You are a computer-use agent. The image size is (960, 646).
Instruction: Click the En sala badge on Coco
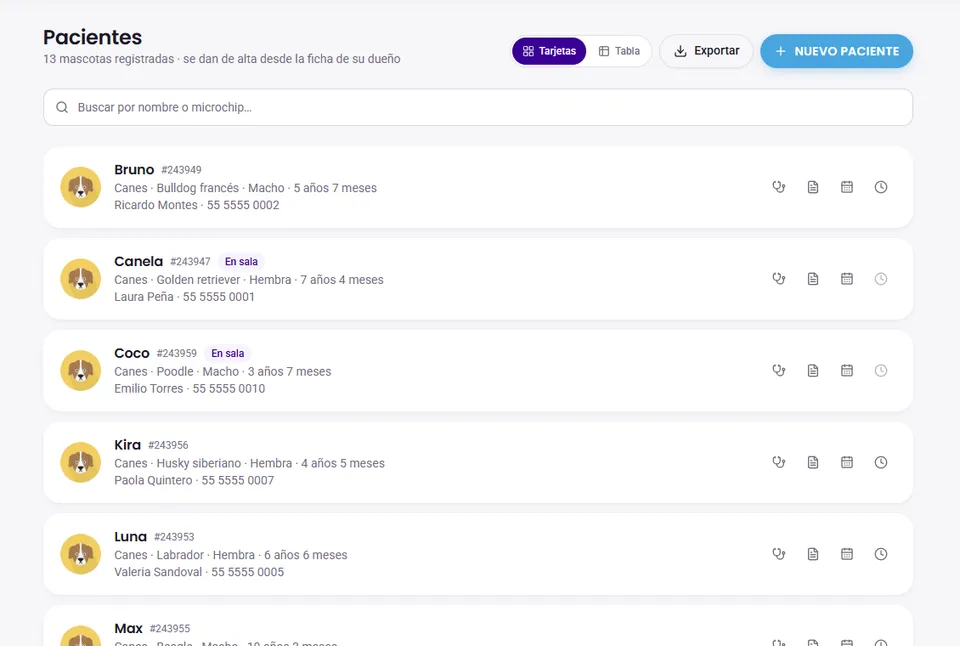click(228, 353)
